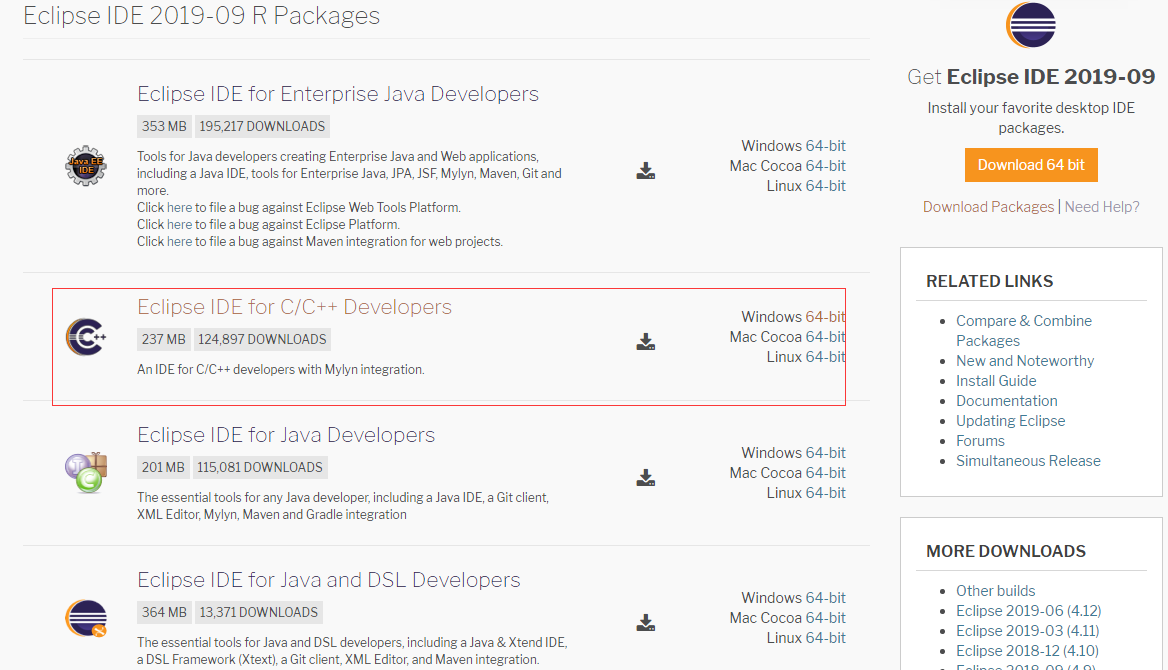
Task: Open the Documentation link
Action: 1006,401
